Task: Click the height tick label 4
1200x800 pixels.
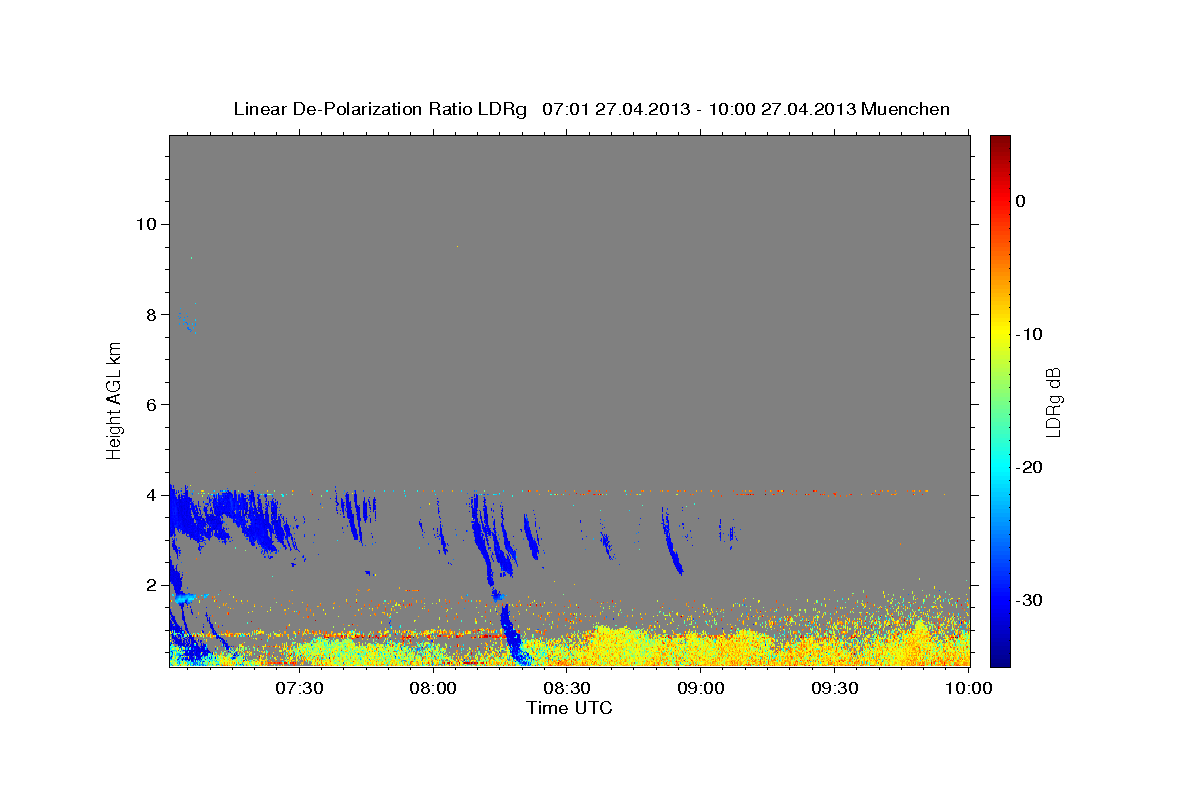Action: (150, 495)
